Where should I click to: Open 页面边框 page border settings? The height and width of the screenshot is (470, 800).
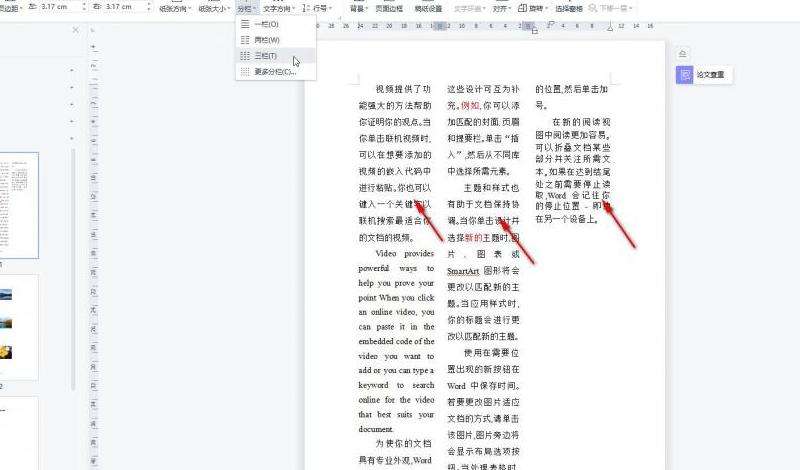[389, 8]
